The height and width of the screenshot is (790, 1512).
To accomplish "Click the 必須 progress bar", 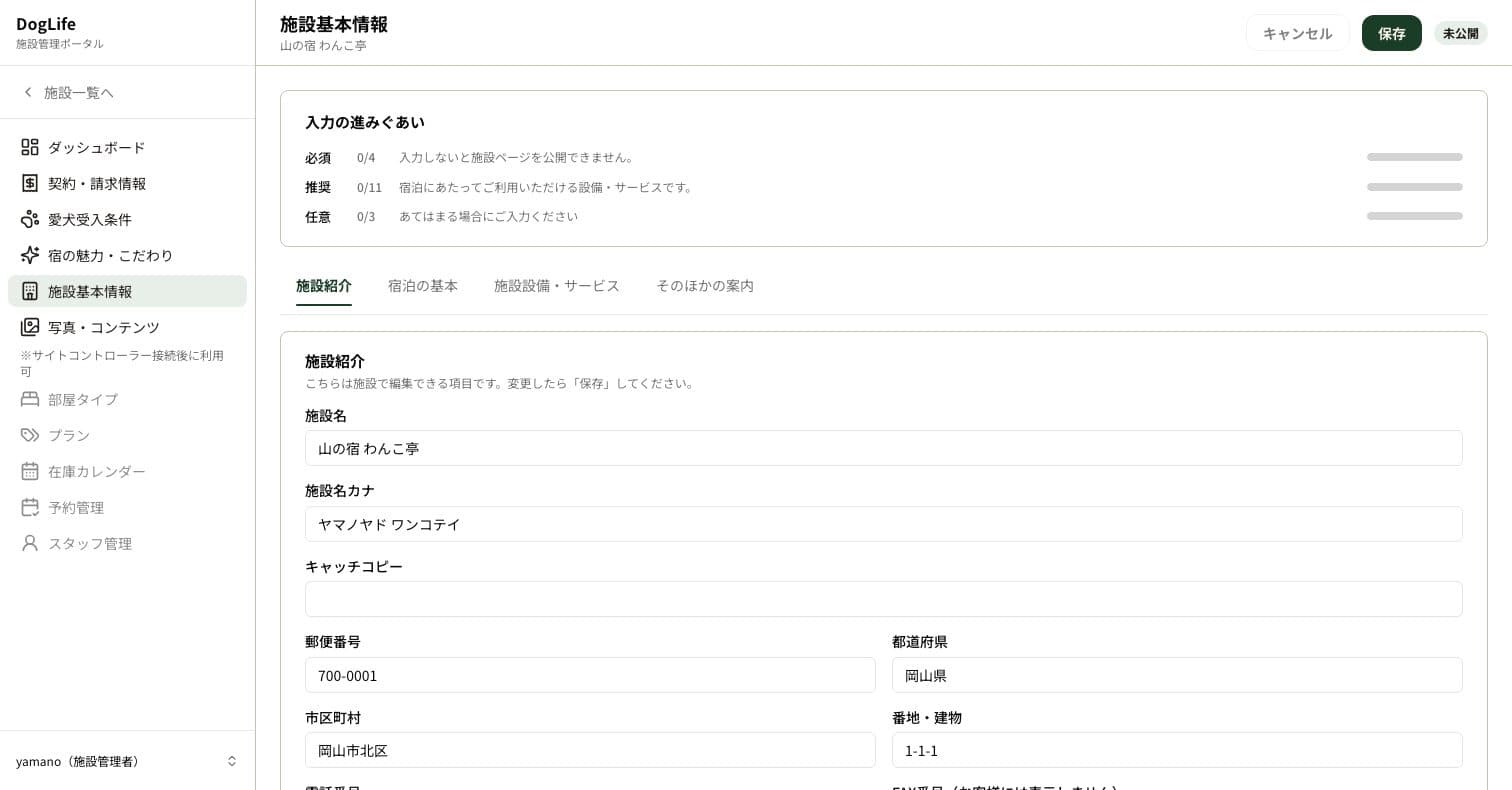I will [1415, 157].
